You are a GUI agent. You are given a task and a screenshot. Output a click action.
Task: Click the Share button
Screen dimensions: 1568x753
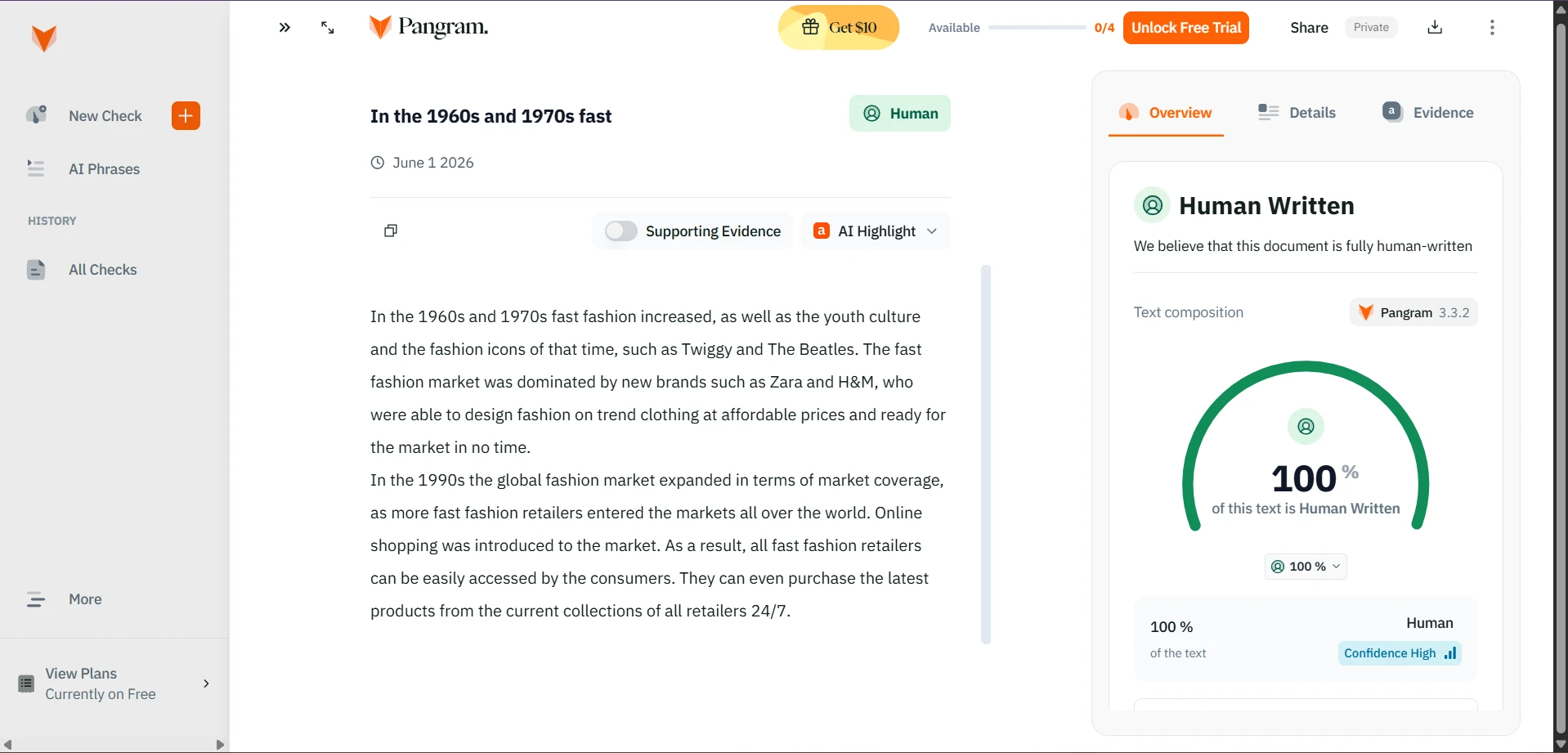(1309, 28)
